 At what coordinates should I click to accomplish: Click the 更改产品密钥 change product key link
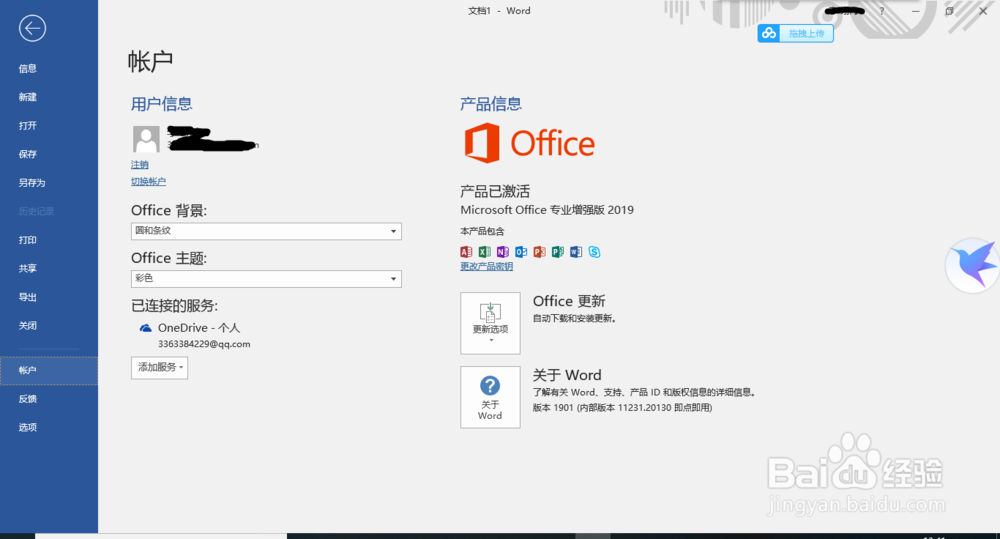coord(487,267)
